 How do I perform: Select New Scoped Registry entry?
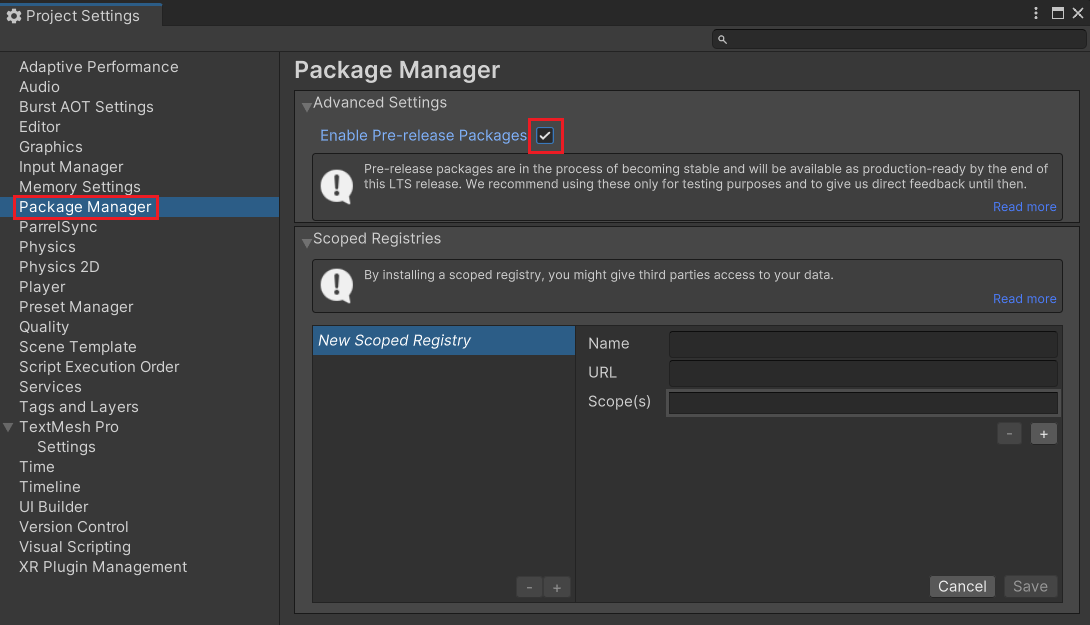[x=444, y=341]
